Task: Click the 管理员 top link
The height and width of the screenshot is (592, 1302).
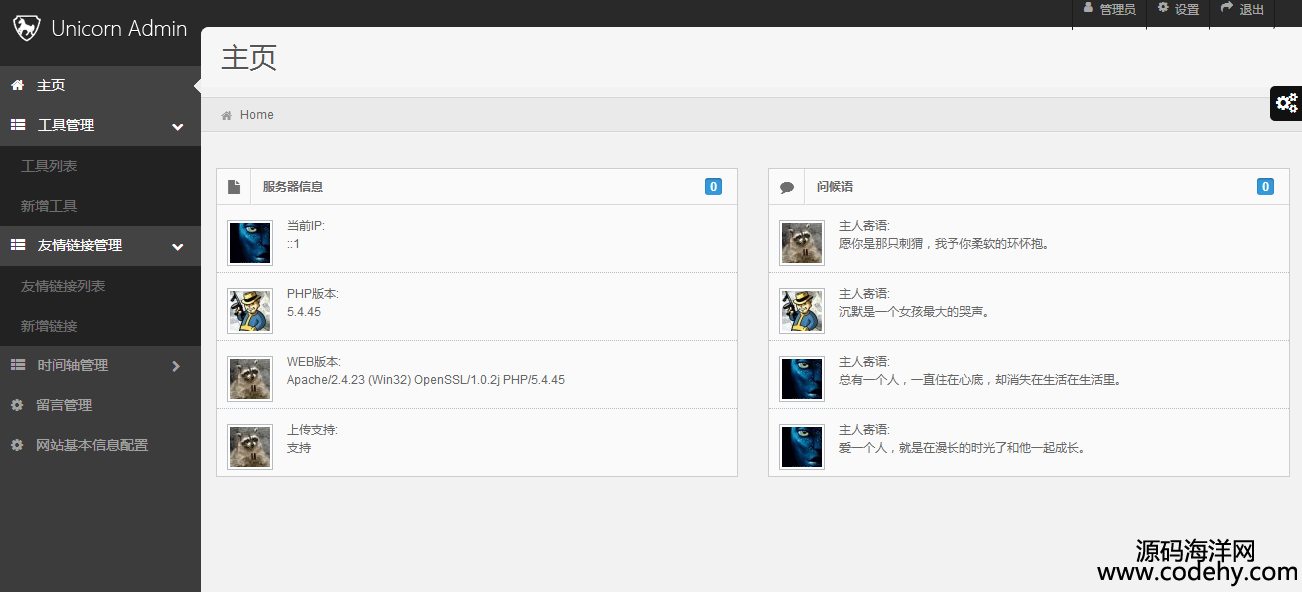Action: (x=1109, y=10)
